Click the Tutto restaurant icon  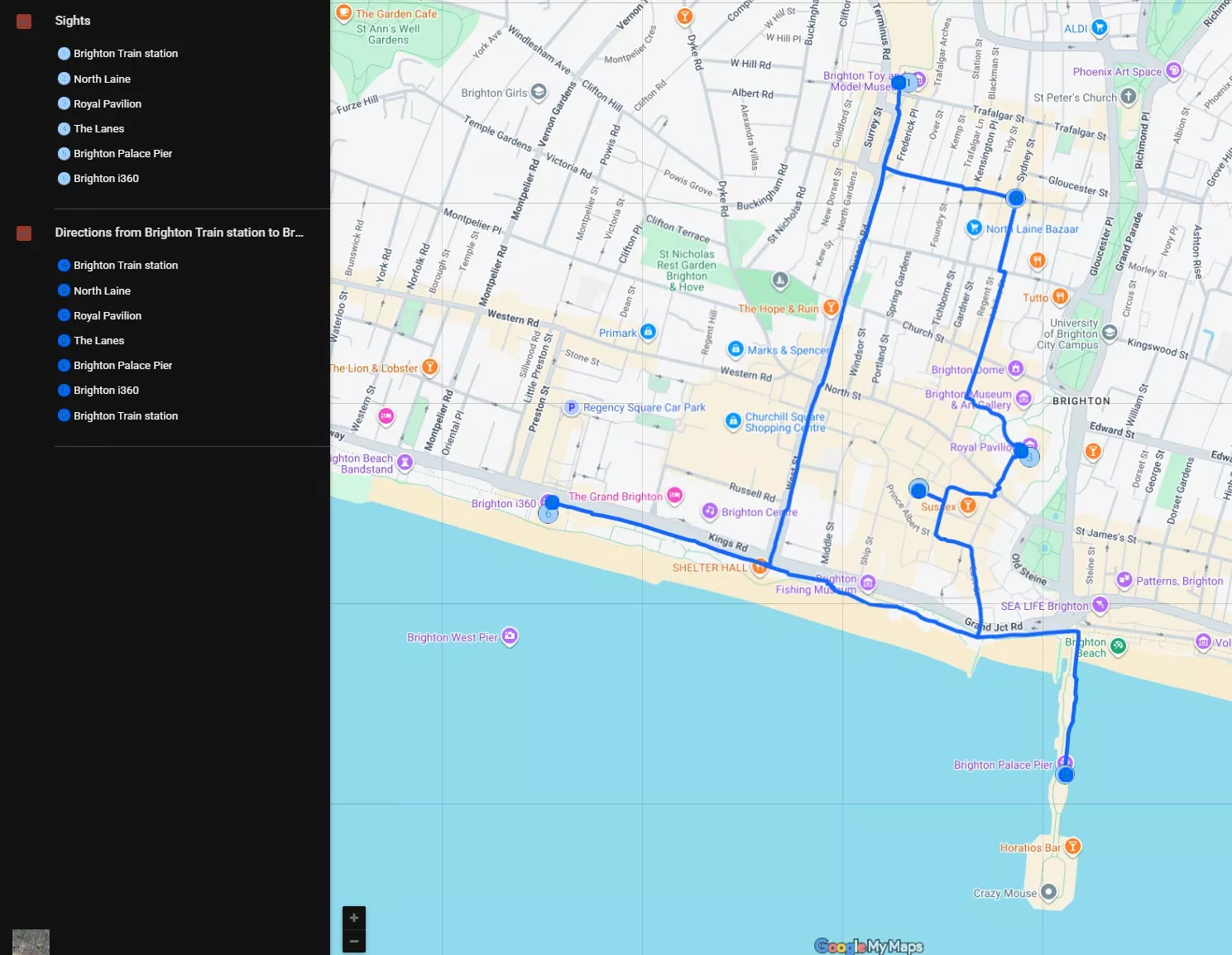(1060, 296)
